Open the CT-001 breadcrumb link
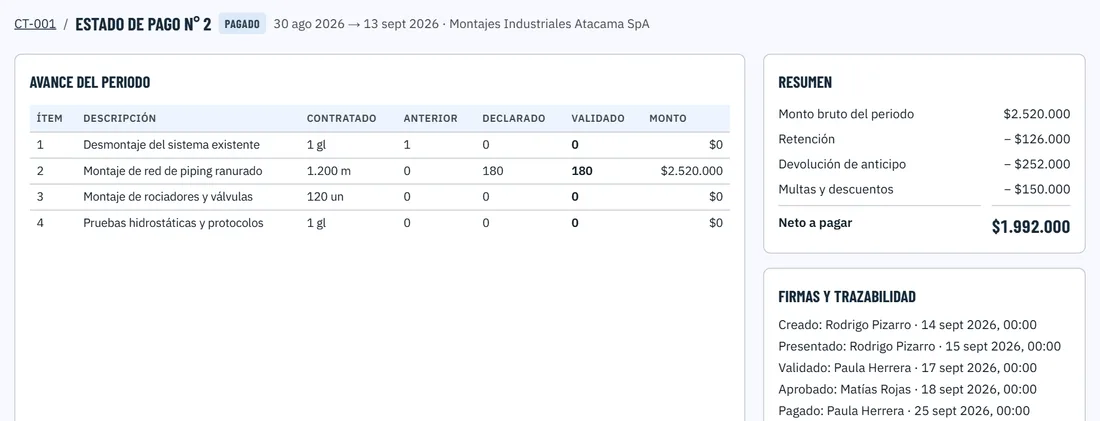The height and width of the screenshot is (421, 1100). [x=35, y=24]
